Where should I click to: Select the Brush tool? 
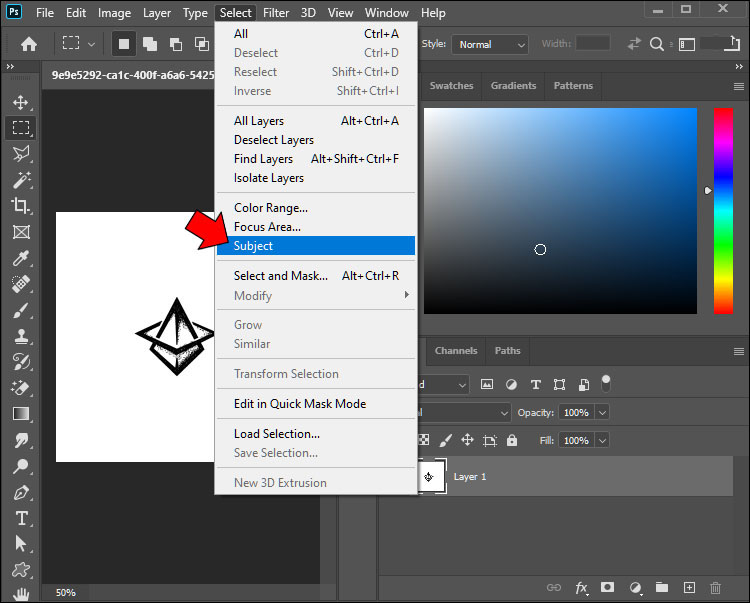(x=21, y=310)
